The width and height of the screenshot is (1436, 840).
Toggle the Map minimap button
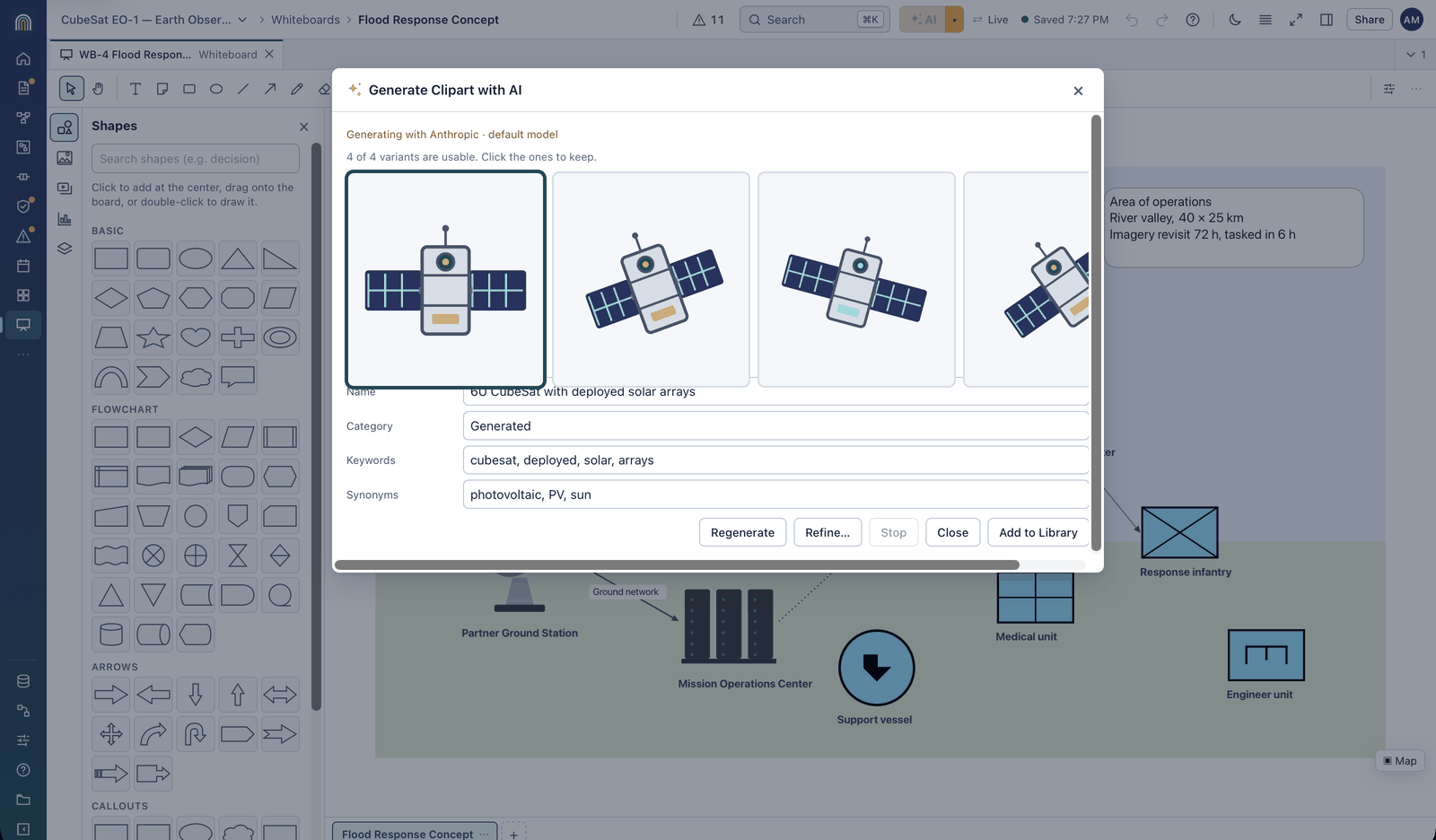(1400, 761)
